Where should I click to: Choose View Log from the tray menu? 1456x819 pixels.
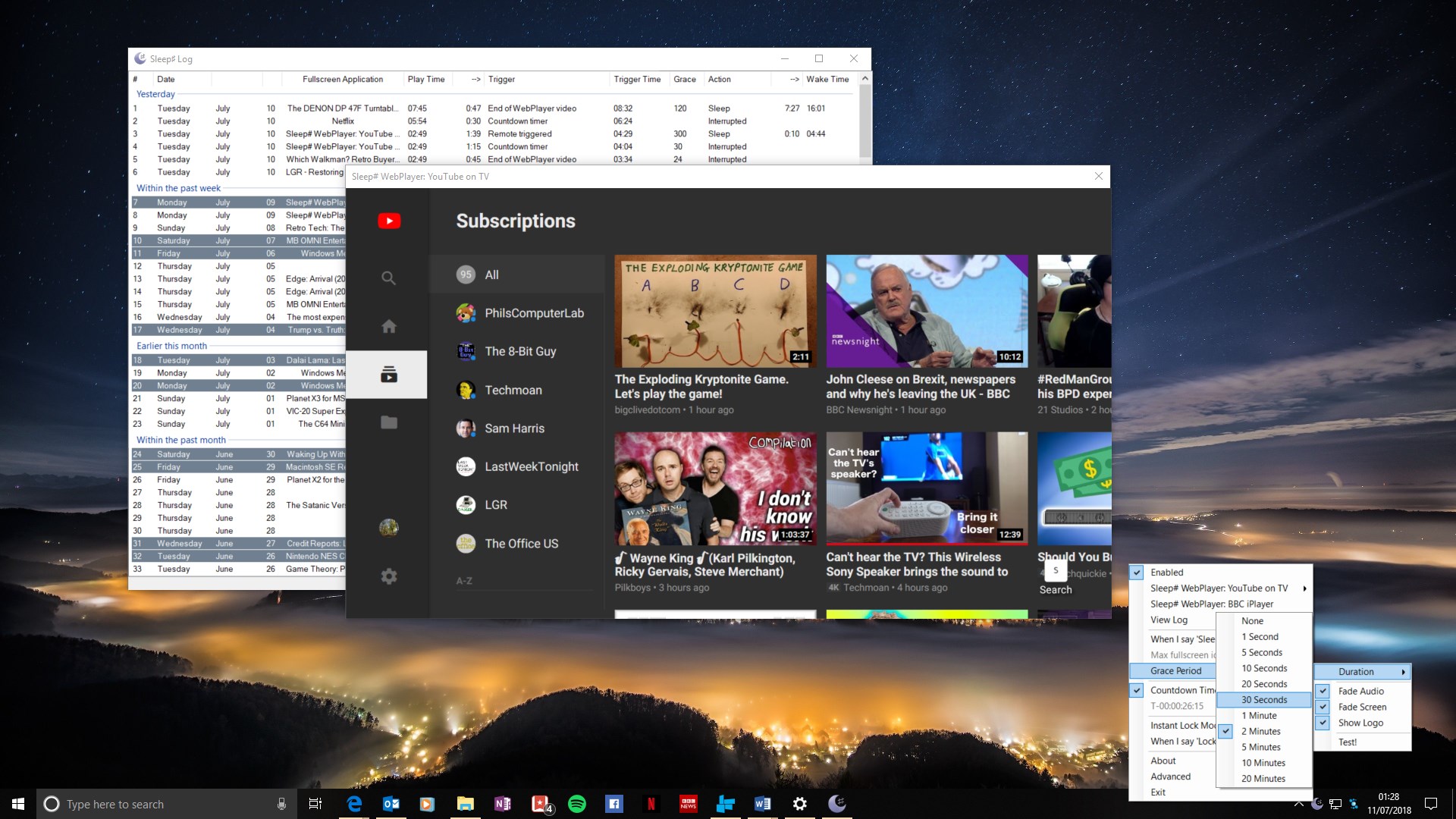pyautogui.click(x=1169, y=620)
